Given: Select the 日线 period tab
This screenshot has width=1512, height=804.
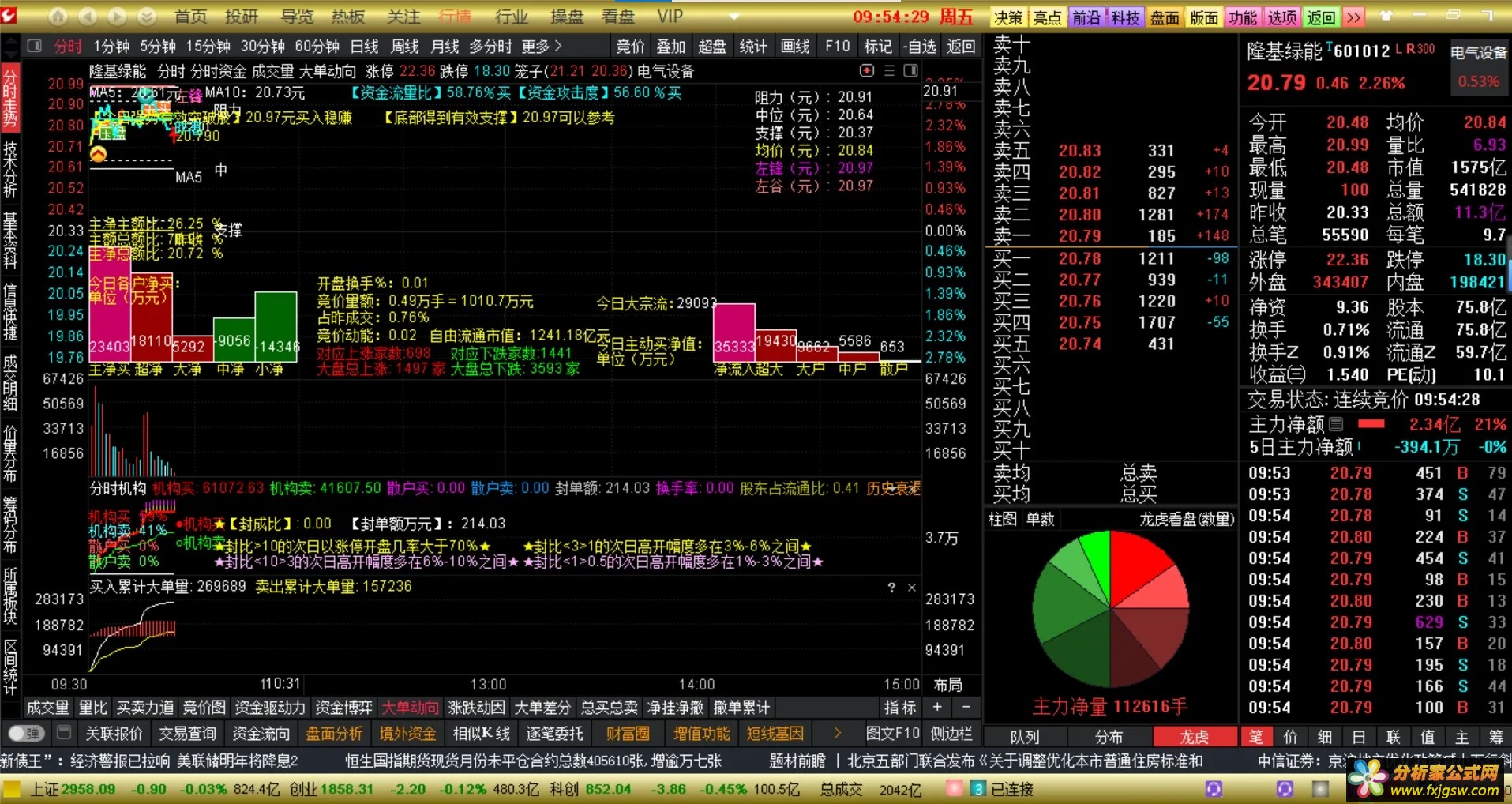Looking at the screenshot, I should coord(365,47).
